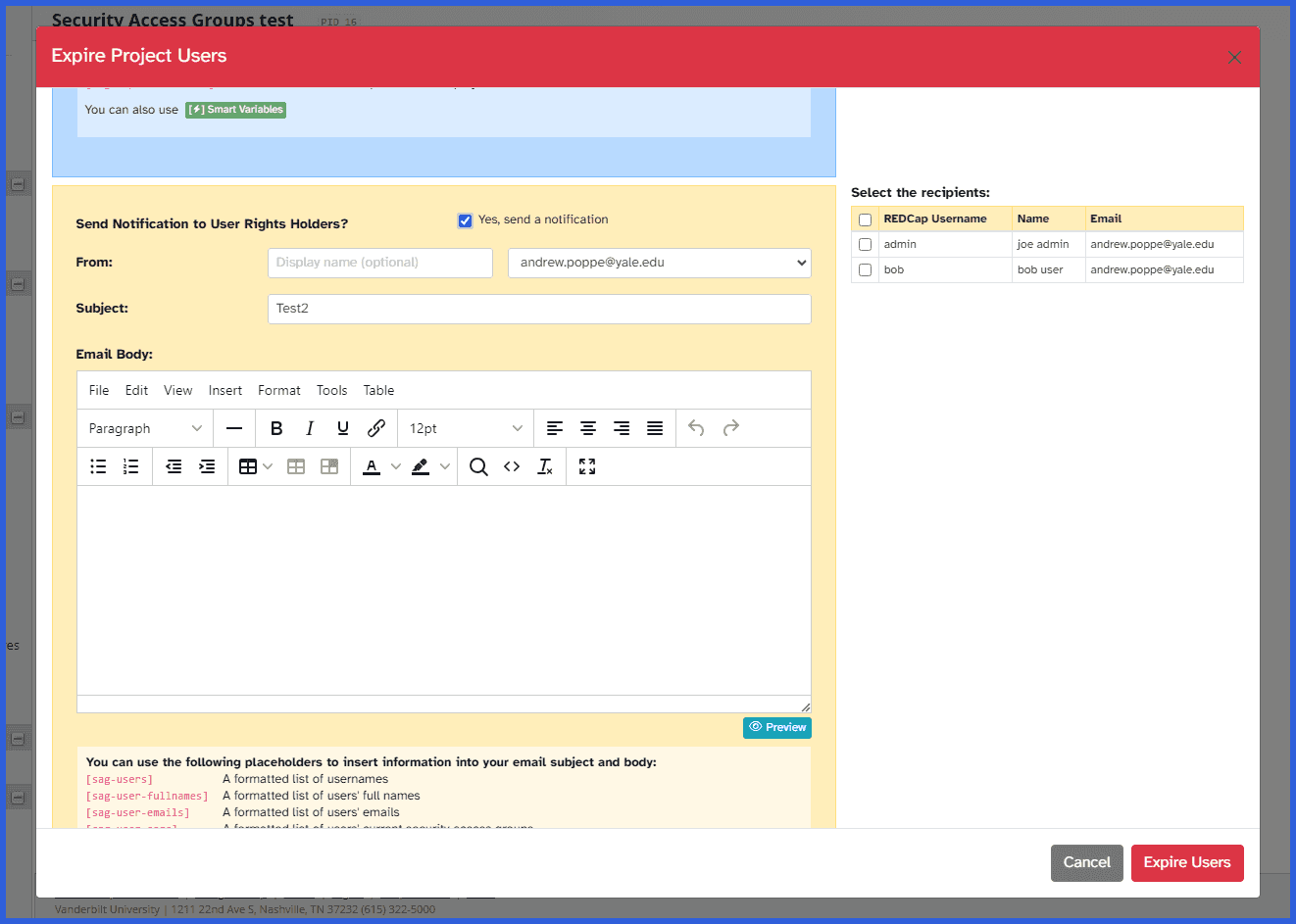Insert a numbered list

[131, 466]
